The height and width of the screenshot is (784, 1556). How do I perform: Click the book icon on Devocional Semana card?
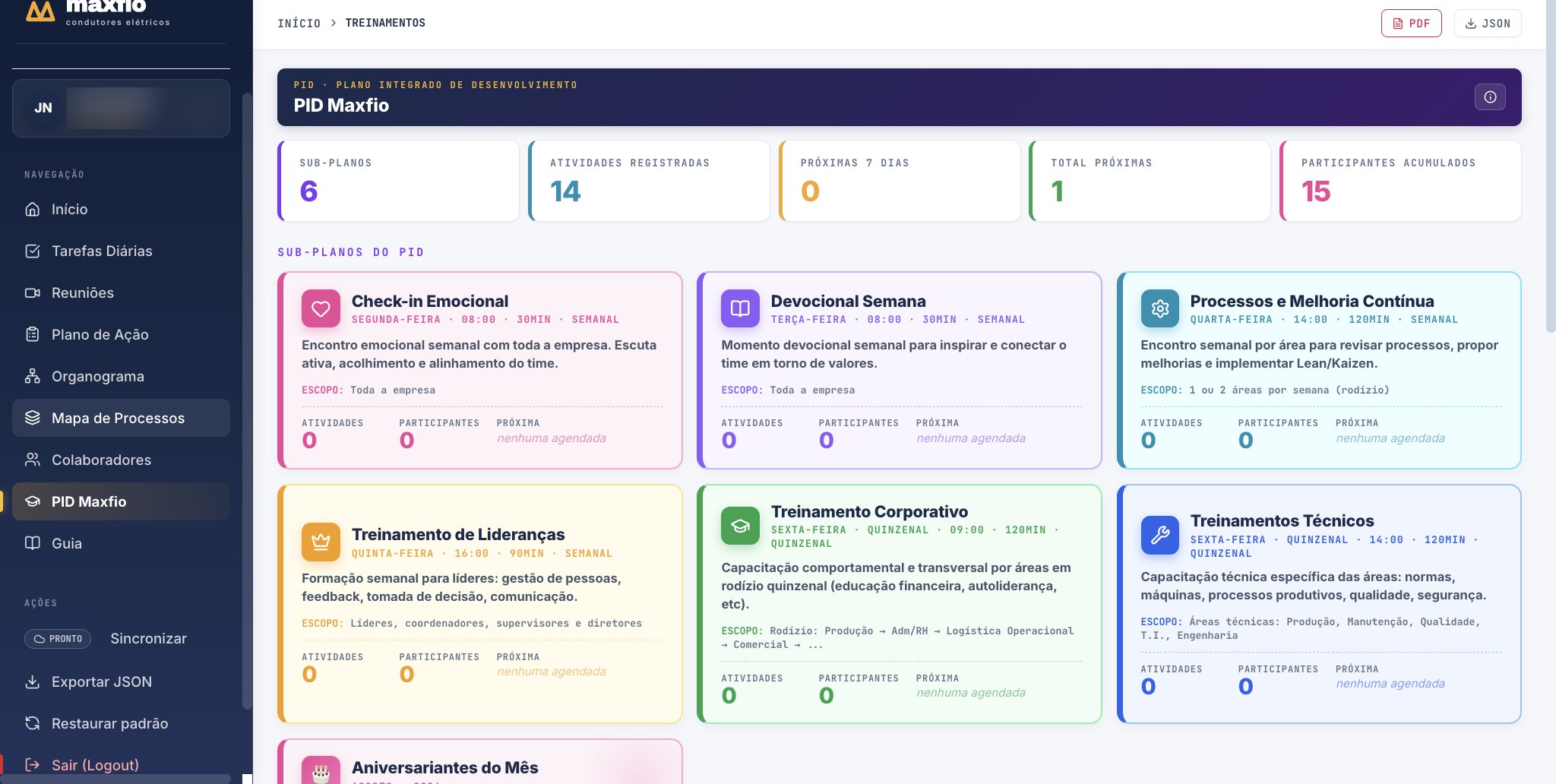(740, 308)
